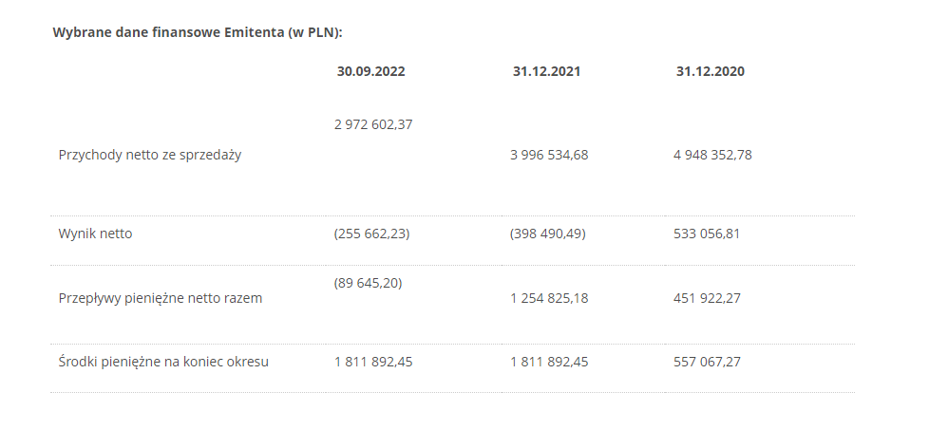Click the value 451 922,27

707,298
